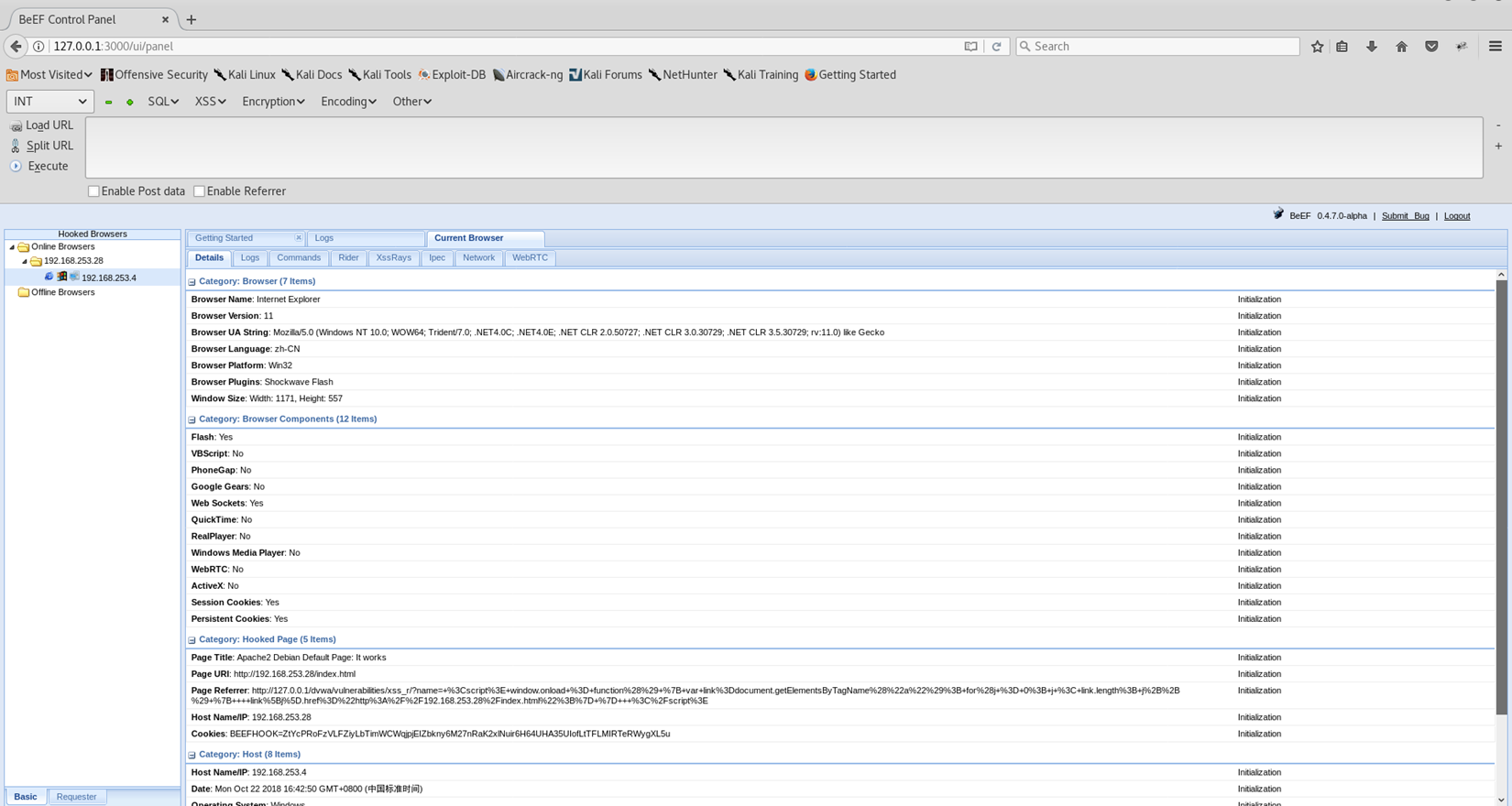
Task: Open Most Visited bookmarks dropdown
Action: point(49,75)
